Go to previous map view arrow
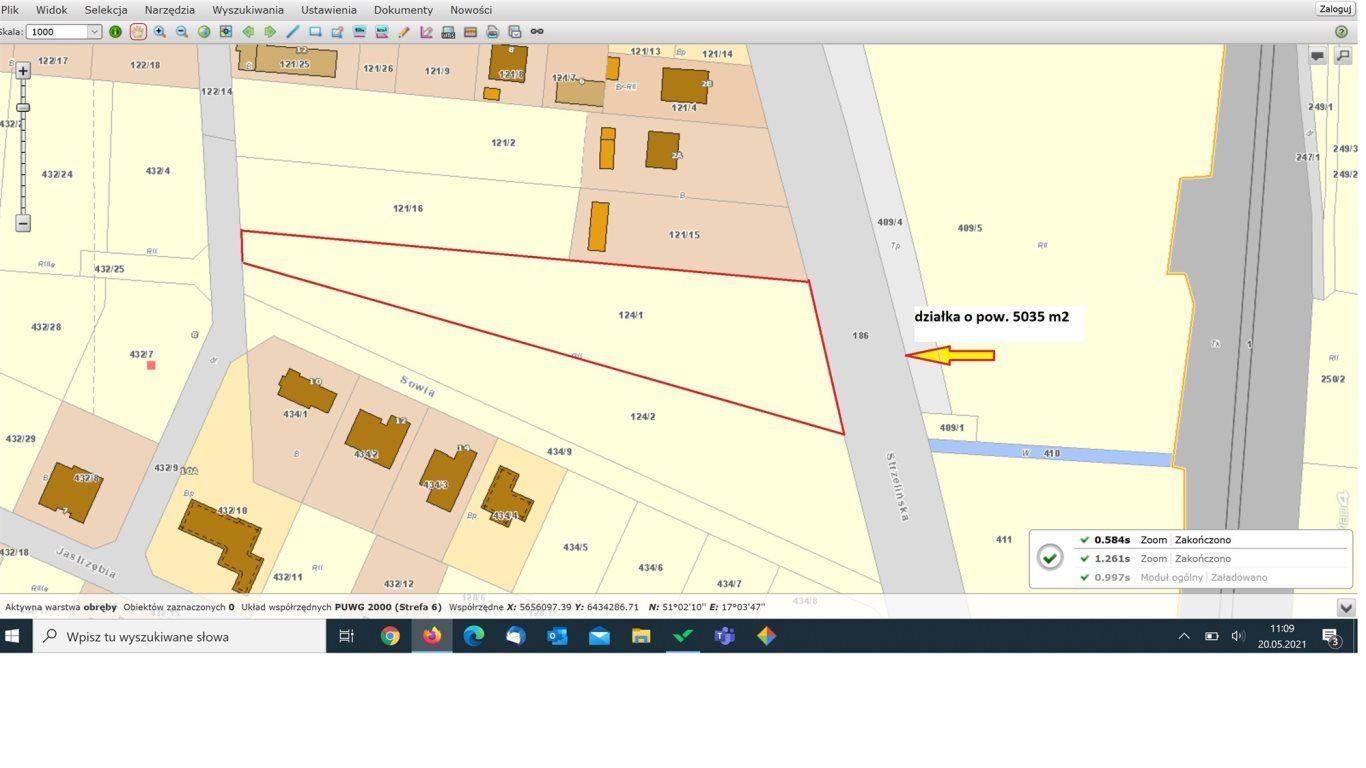The image size is (1366, 768). pos(248,32)
